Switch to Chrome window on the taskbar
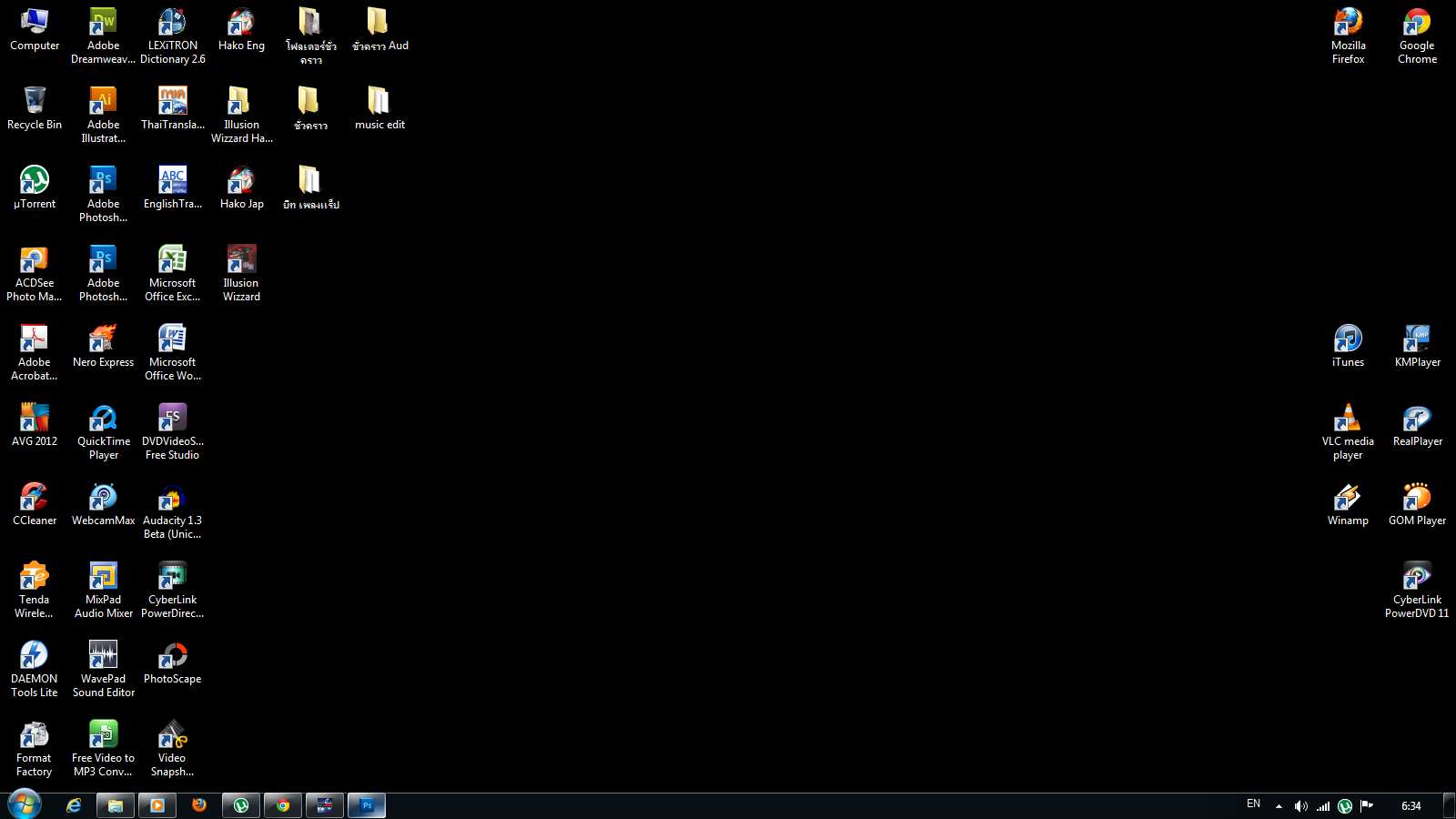 [x=283, y=805]
